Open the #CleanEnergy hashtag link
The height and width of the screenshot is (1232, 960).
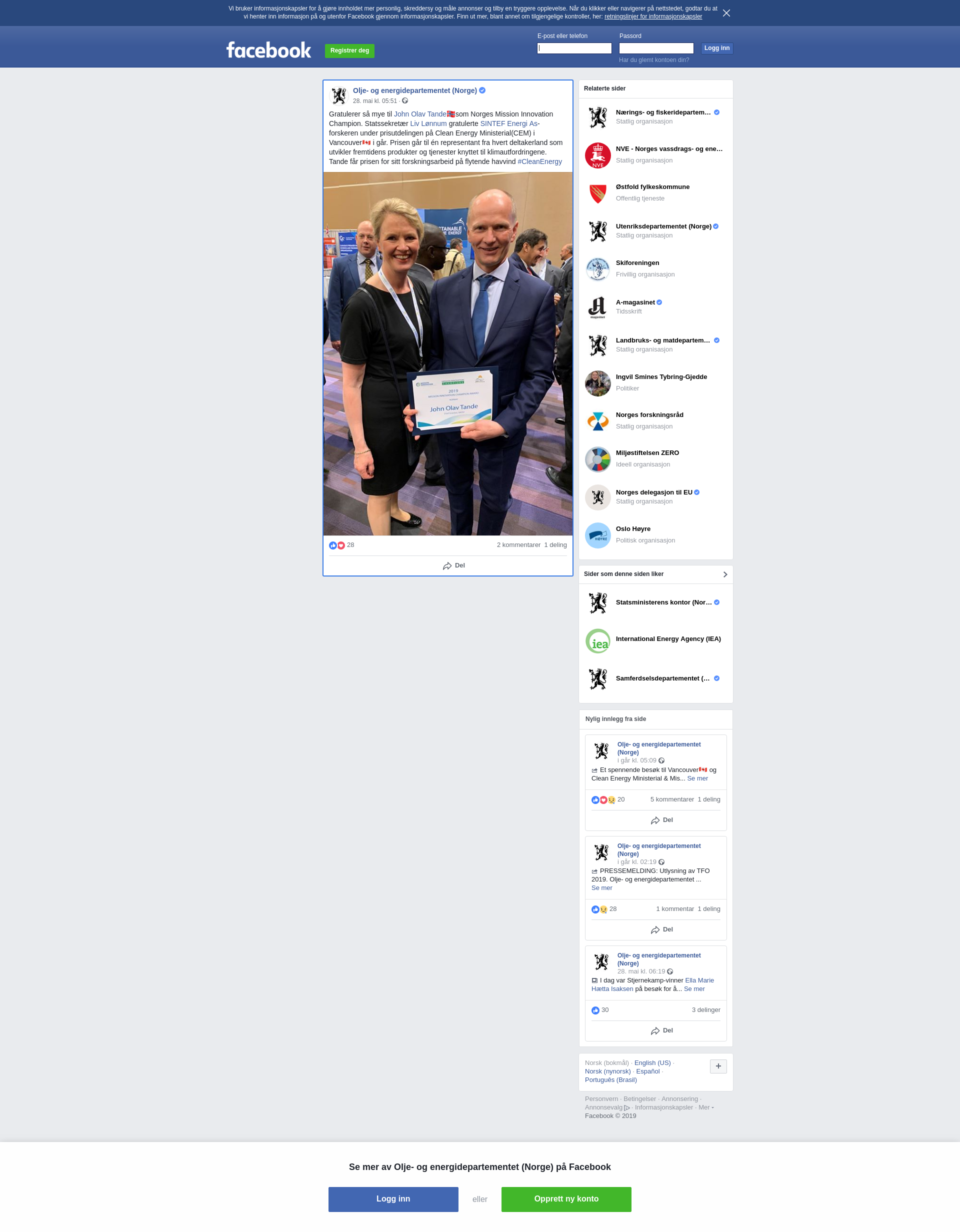[540, 162]
